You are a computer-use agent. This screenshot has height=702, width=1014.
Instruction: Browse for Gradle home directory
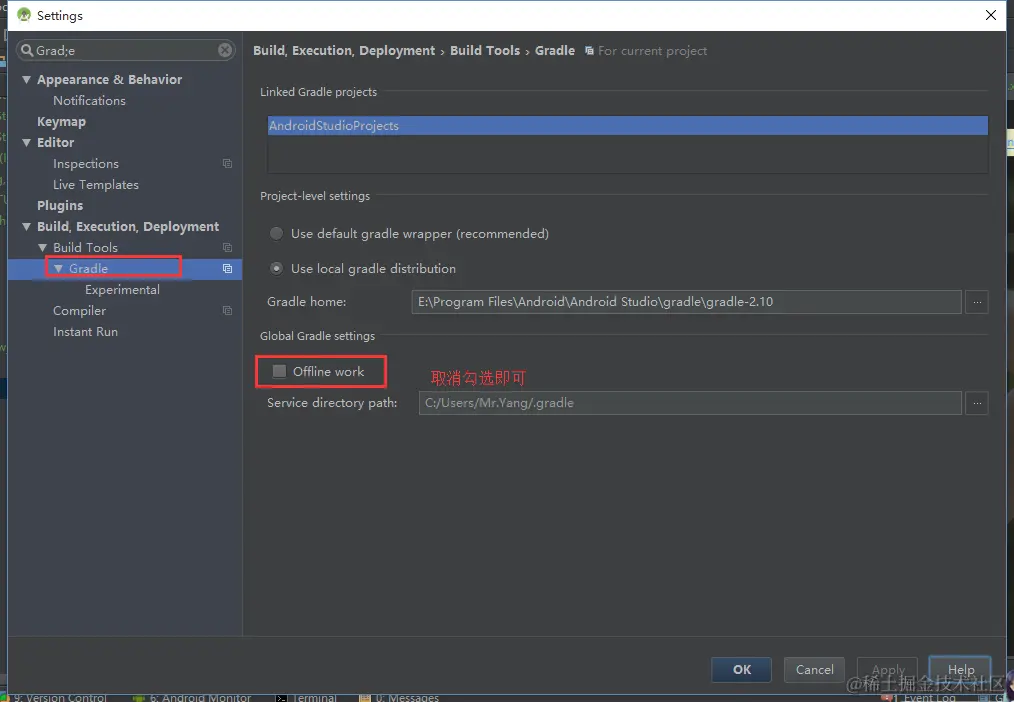(x=976, y=302)
